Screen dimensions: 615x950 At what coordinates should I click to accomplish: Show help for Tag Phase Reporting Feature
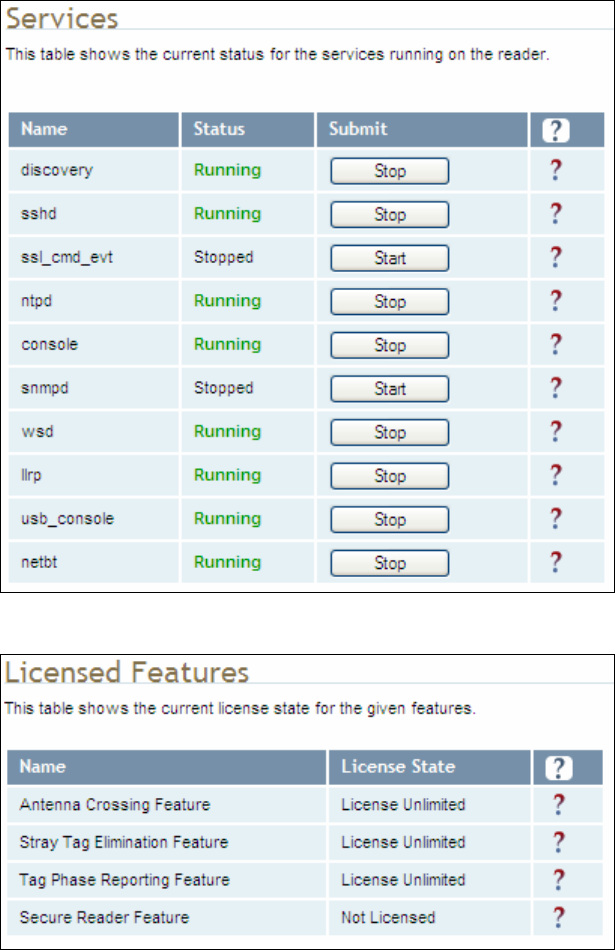tap(559, 880)
